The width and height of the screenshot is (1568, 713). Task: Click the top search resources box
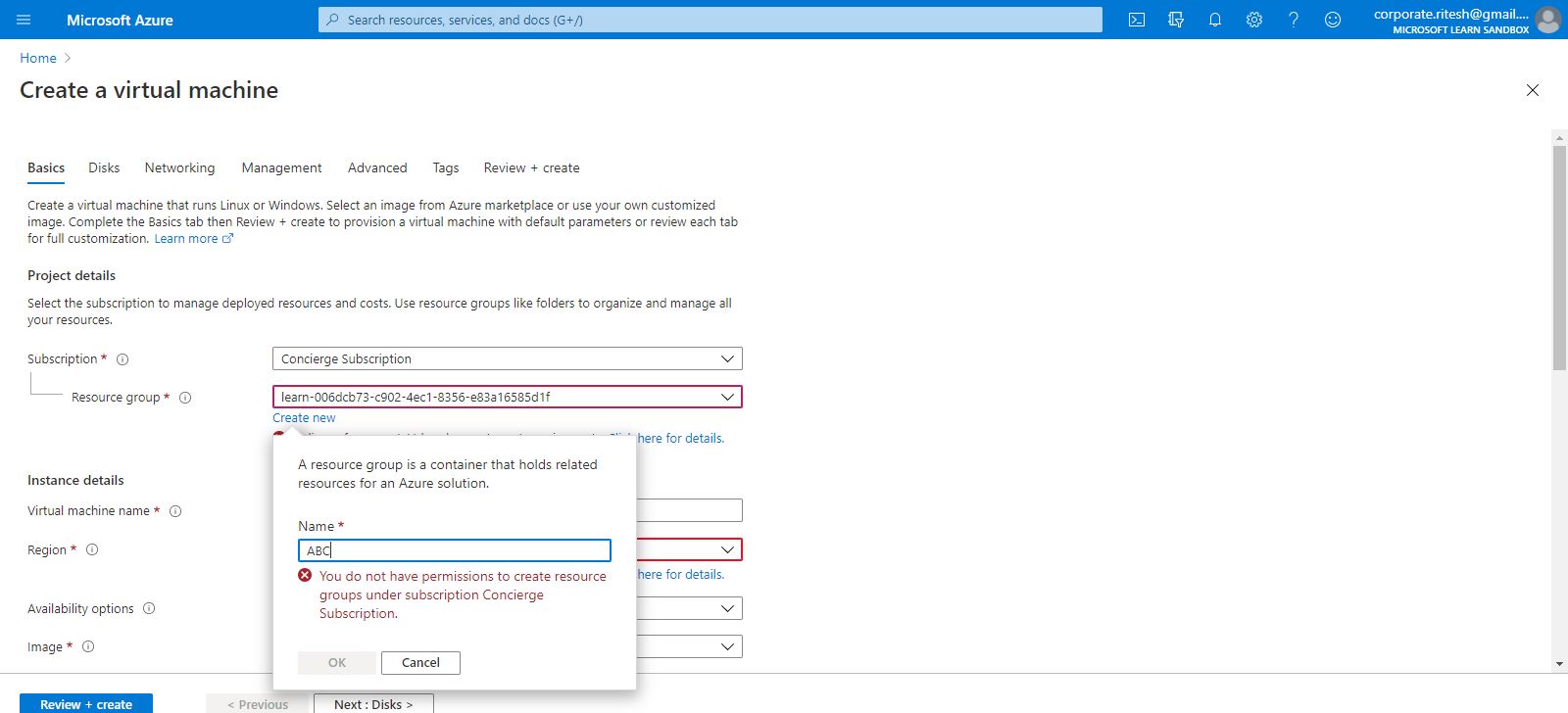(x=710, y=20)
